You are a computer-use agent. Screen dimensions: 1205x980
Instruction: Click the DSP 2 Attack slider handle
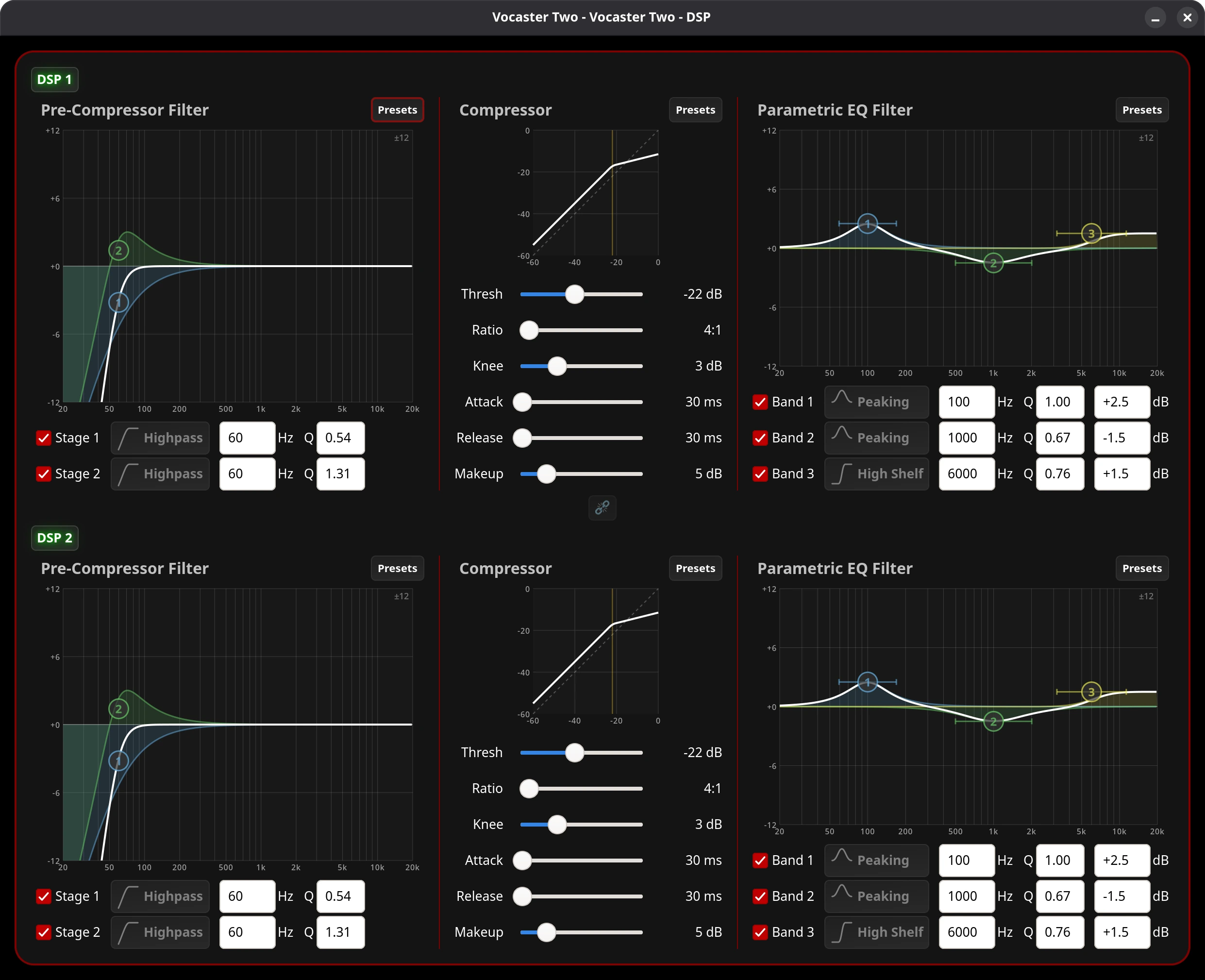[x=522, y=861]
